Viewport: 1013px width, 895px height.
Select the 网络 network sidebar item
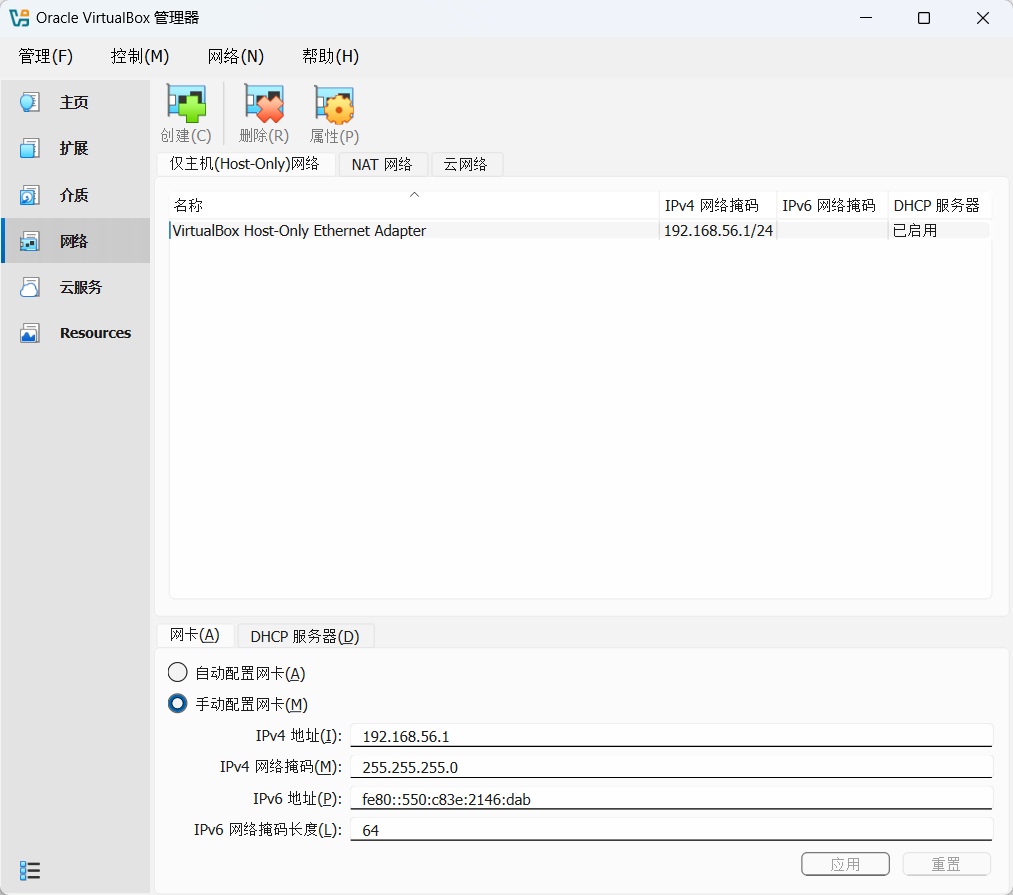[76, 241]
